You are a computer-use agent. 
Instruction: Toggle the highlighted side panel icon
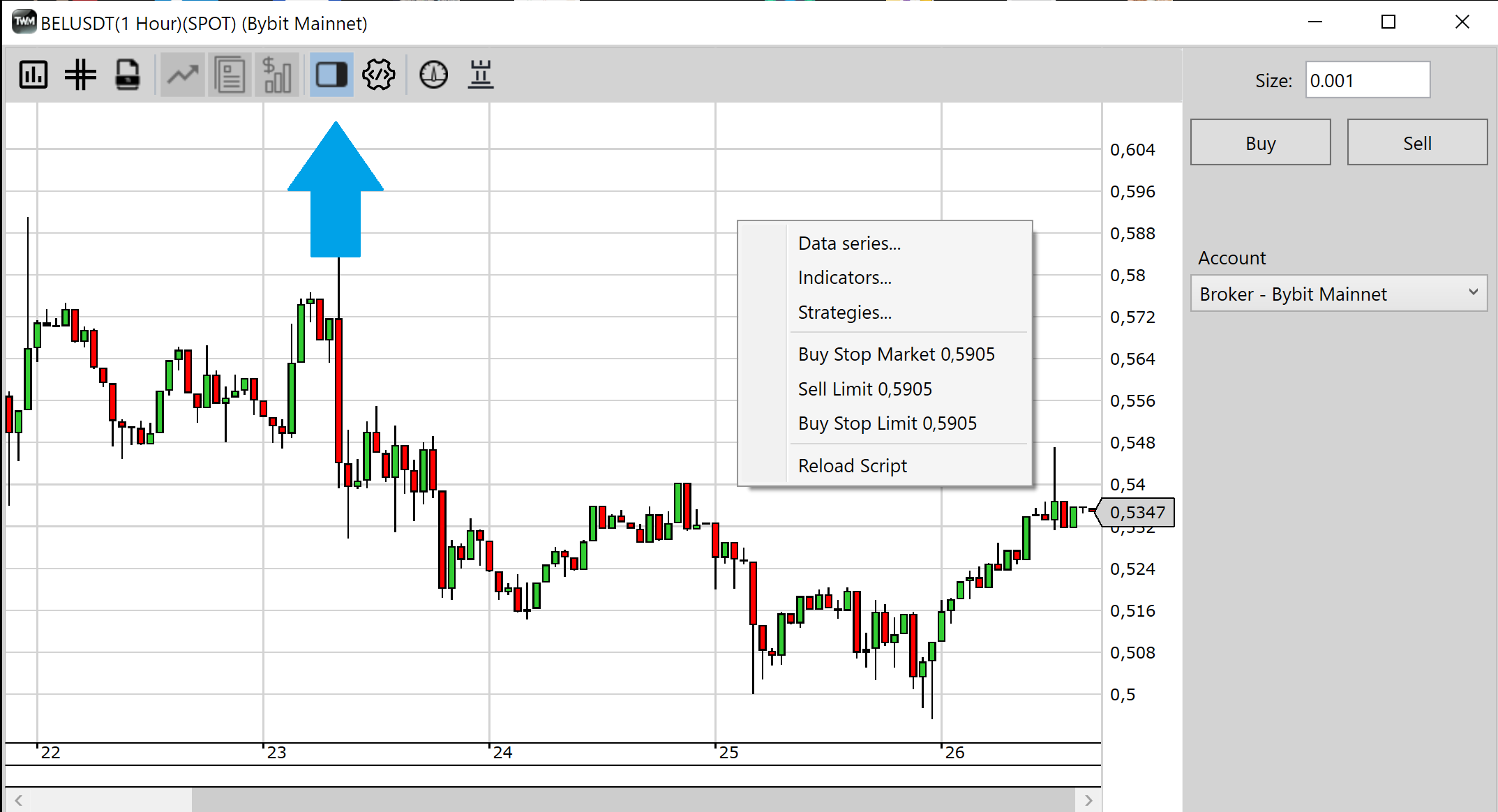(331, 75)
